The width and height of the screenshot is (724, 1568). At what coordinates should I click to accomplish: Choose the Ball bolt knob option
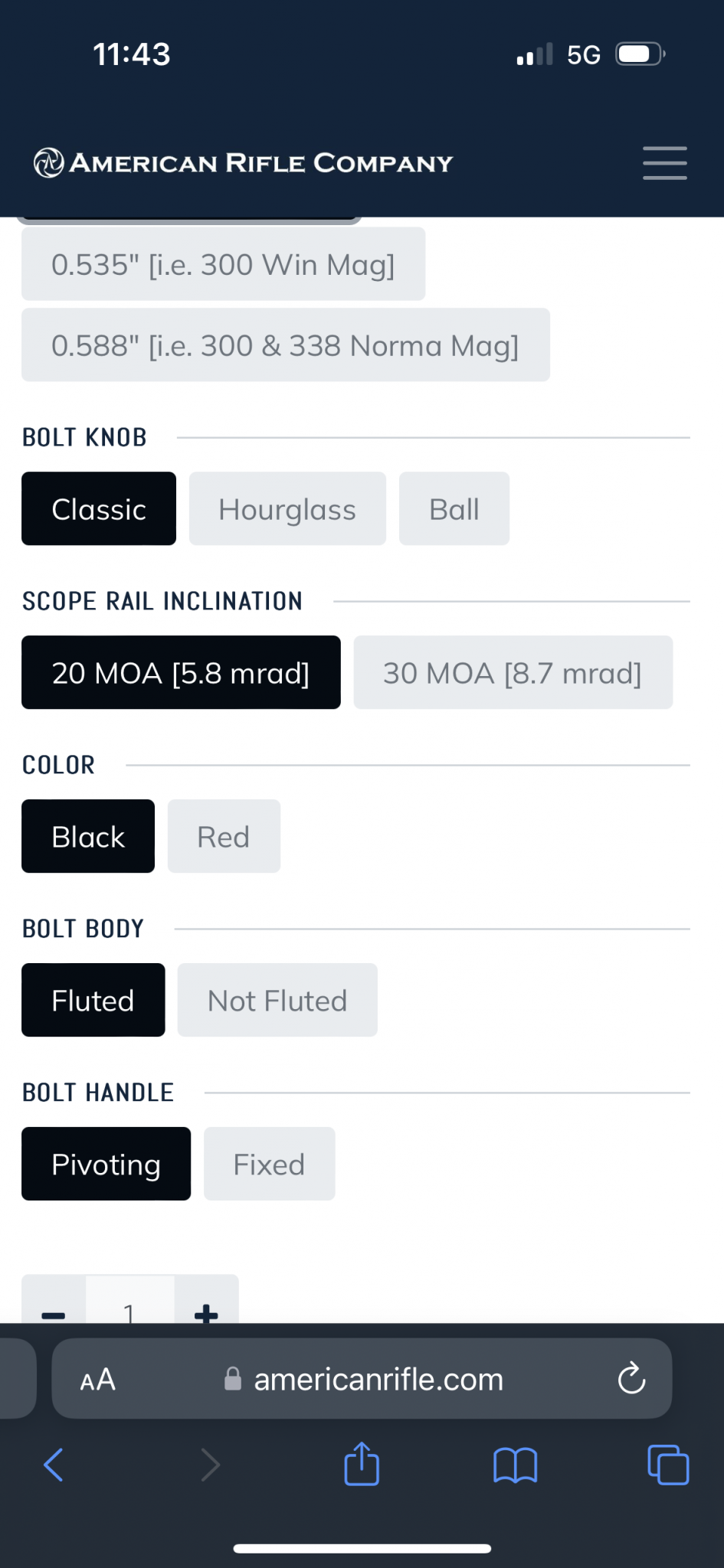(x=454, y=508)
